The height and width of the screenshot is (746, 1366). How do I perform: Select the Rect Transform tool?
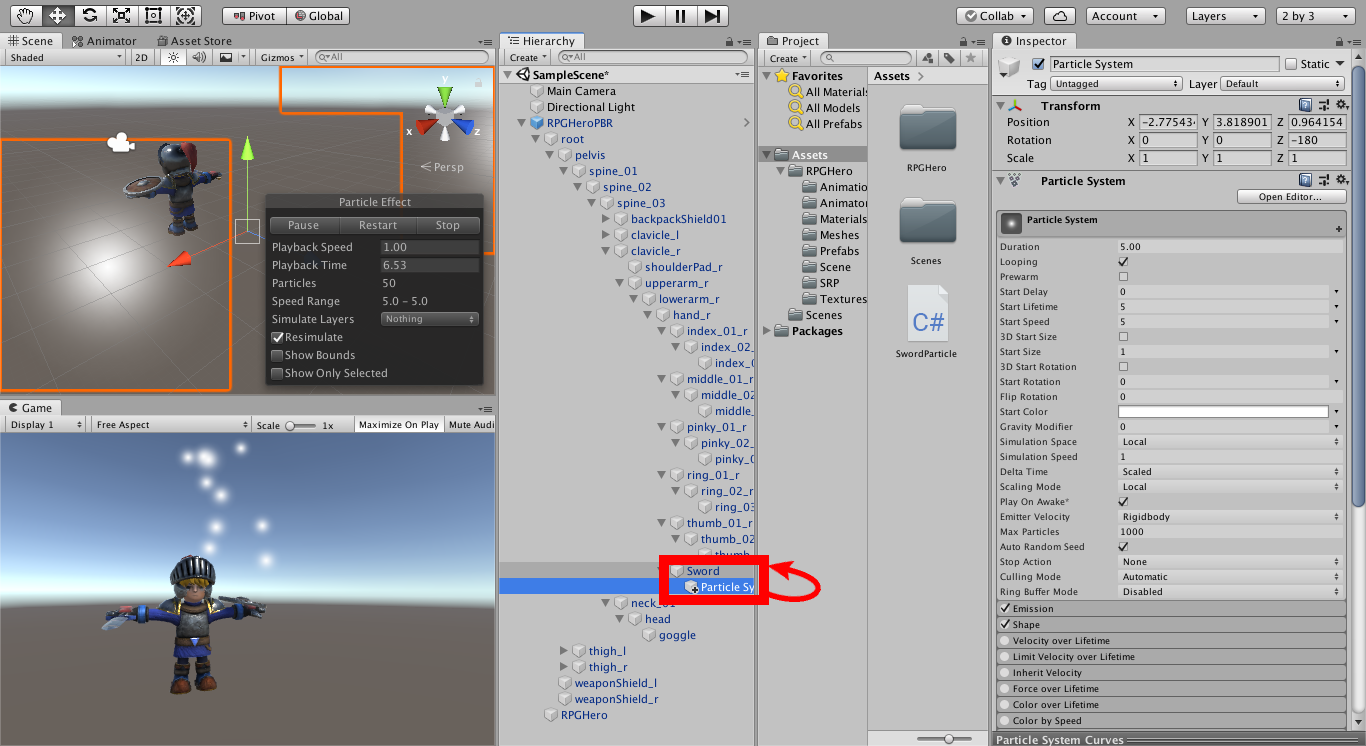coord(153,16)
